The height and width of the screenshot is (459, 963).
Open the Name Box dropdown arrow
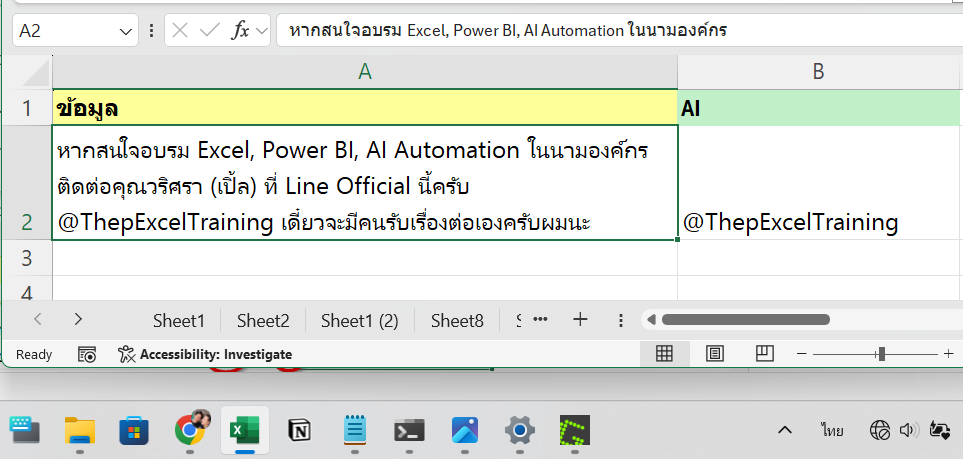click(126, 31)
